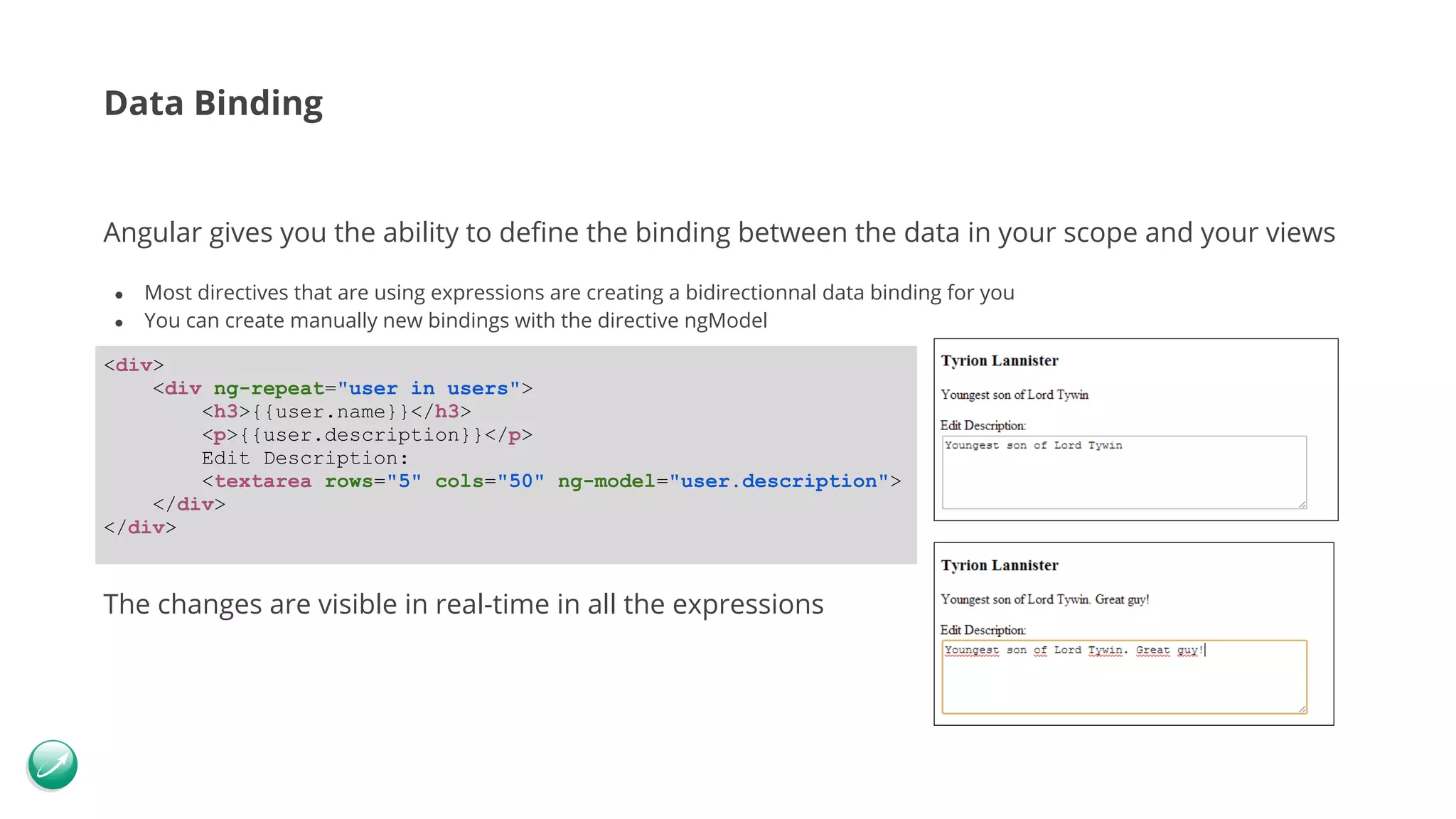Screen dimensions: 1456x819
Task: Click the final closing </div> code line
Action: coord(140,528)
